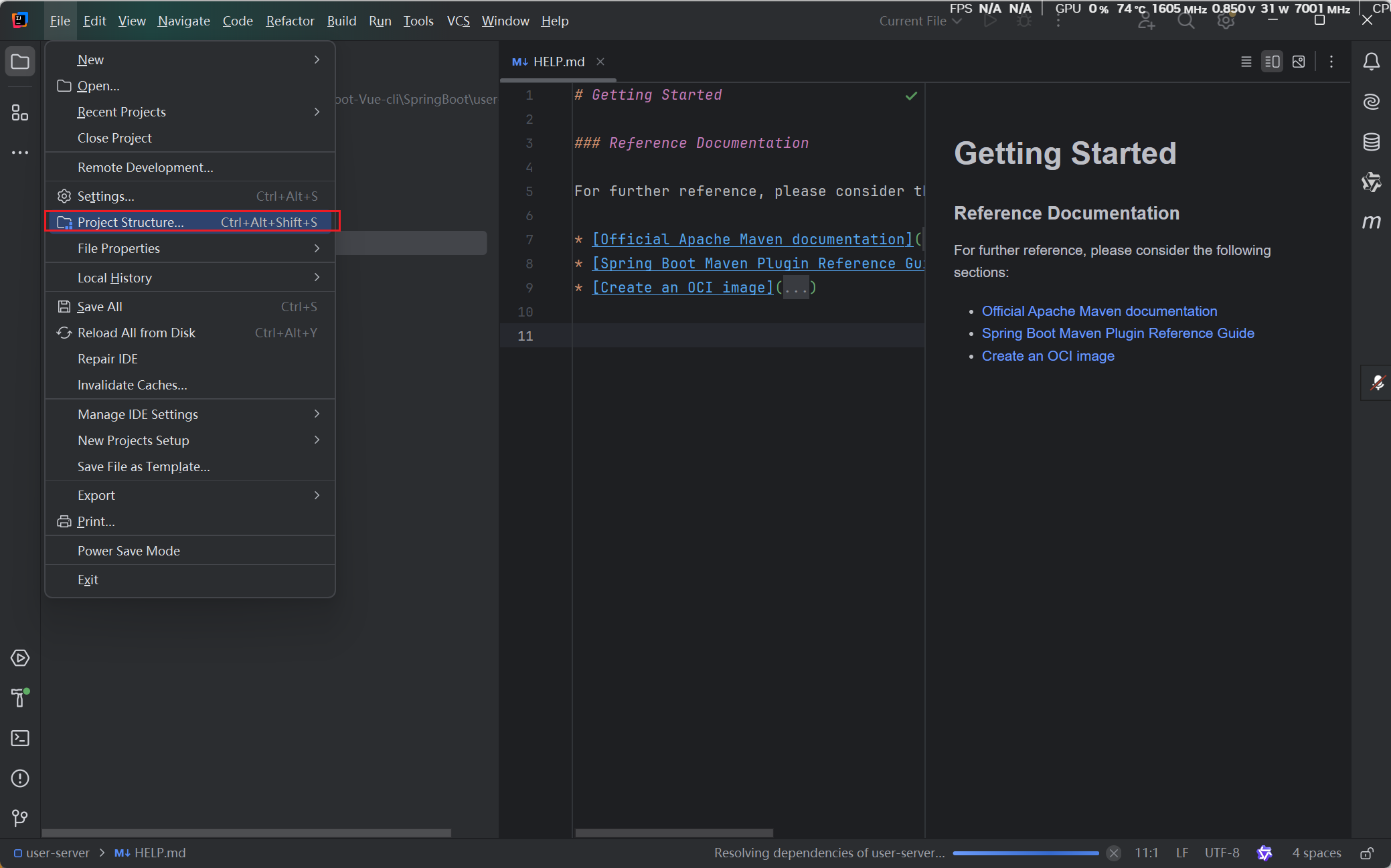
Task: Cancel the resolving dependencies progress bar
Action: (x=1114, y=853)
